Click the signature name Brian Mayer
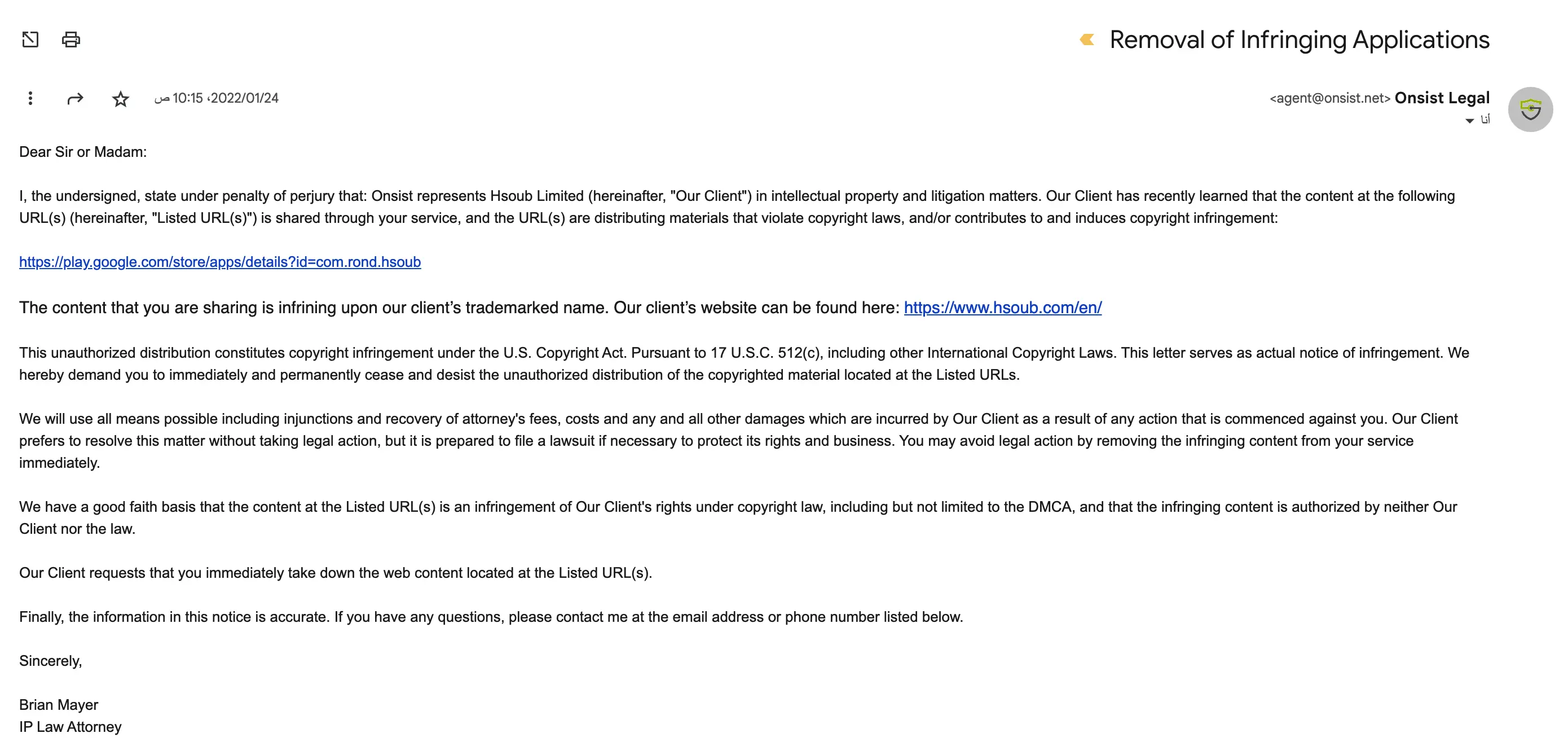Screen dimensions: 1568x755 click(x=59, y=704)
